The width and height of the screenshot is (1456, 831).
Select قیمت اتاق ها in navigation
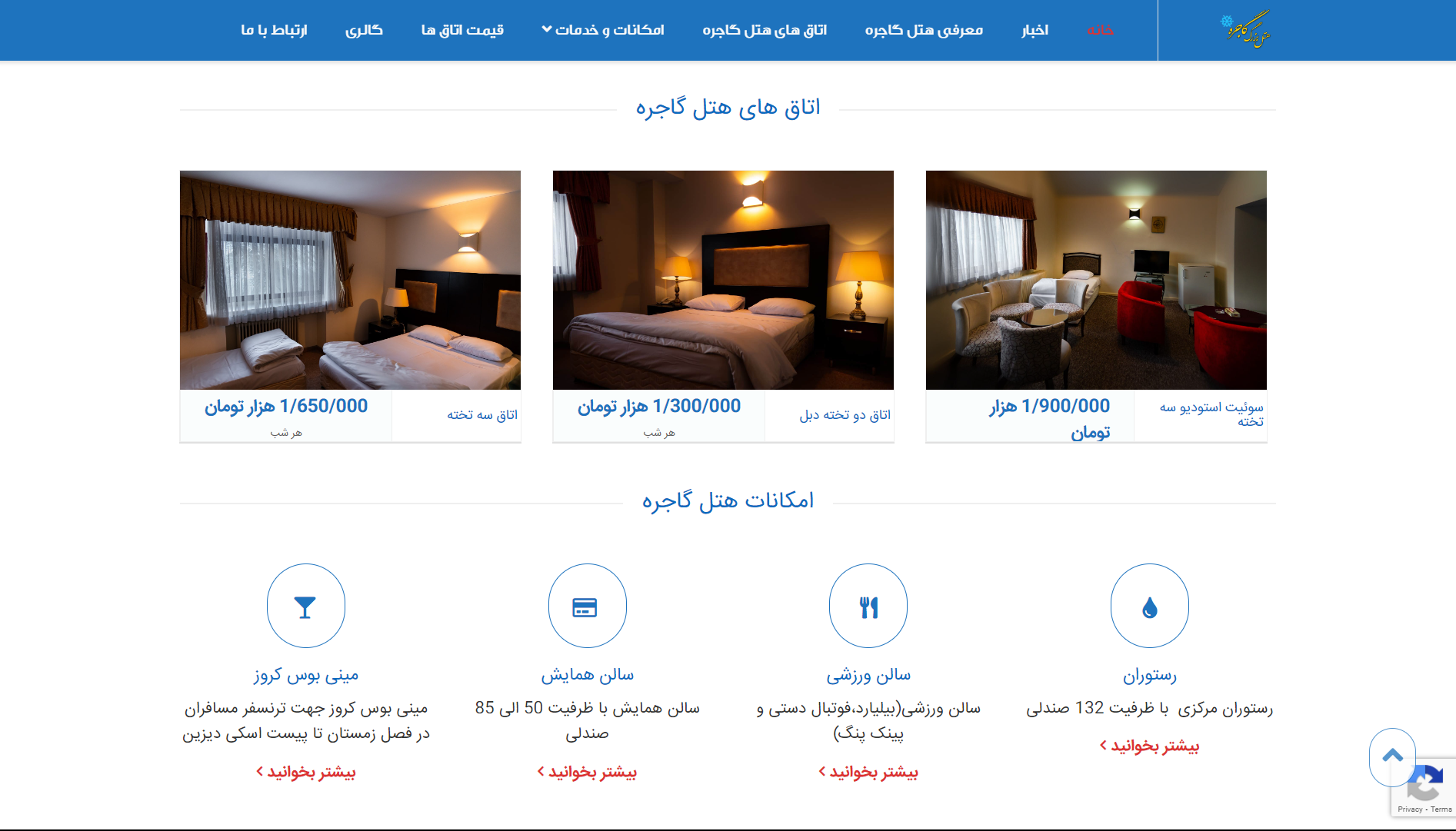coord(462,30)
